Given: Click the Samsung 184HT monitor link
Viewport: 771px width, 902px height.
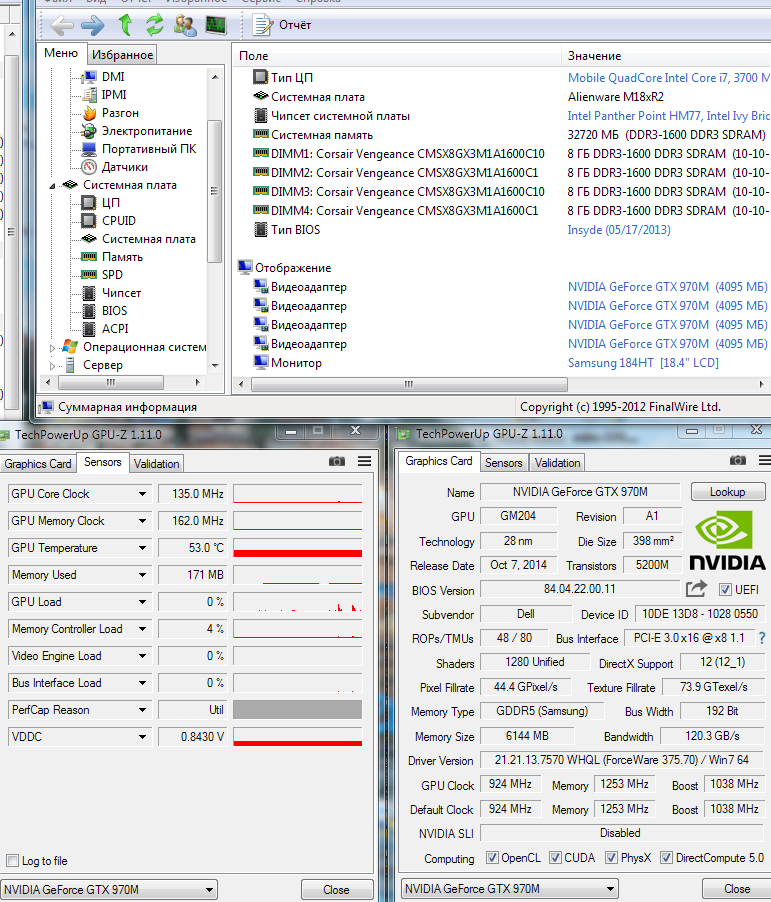Looking at the screenshot, I should [x=643, y=362].
